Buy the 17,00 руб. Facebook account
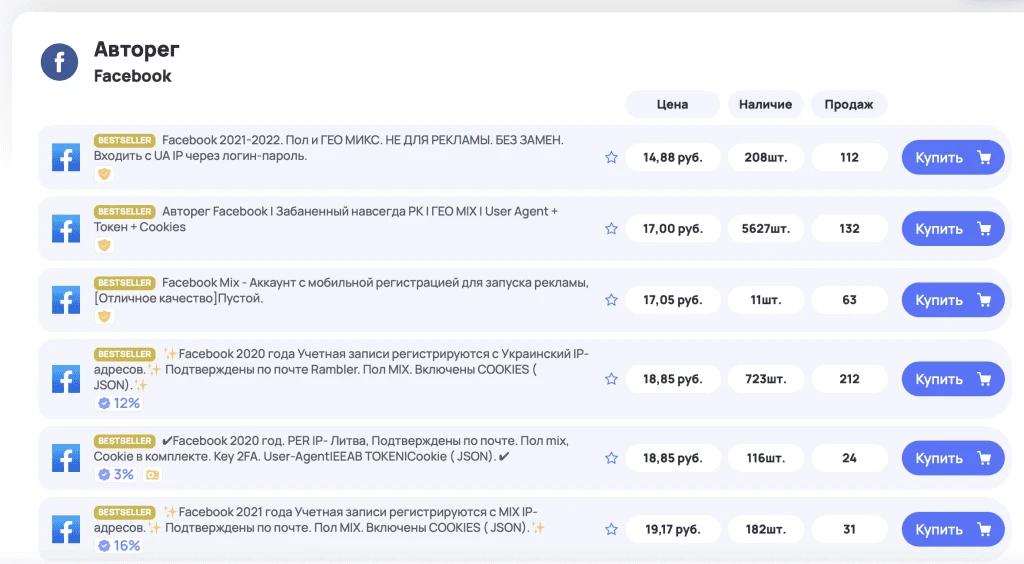The image size is (1024, 564). 953,228
